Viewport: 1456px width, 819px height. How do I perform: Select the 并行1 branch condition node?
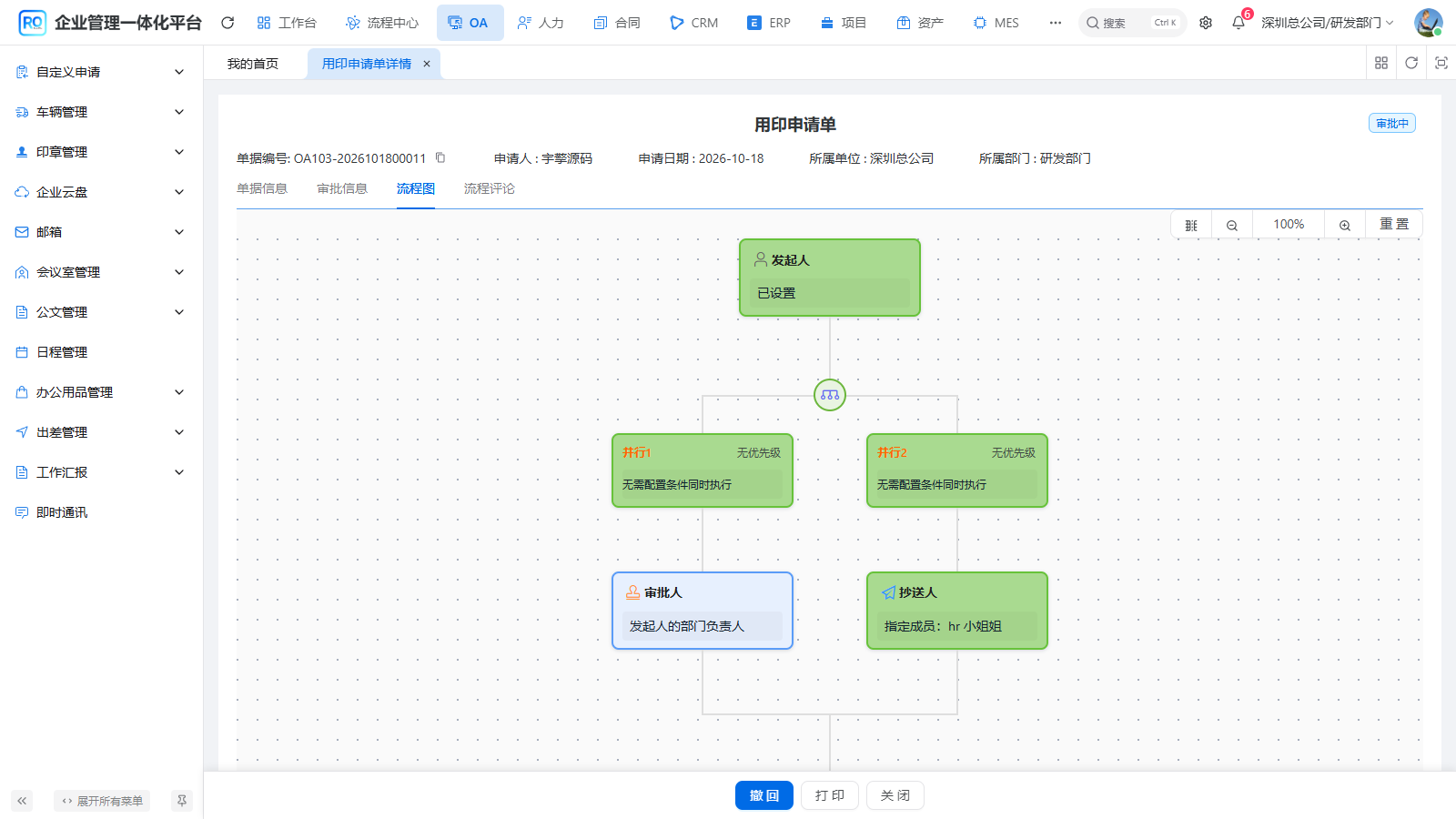click(x=703, y=470)
